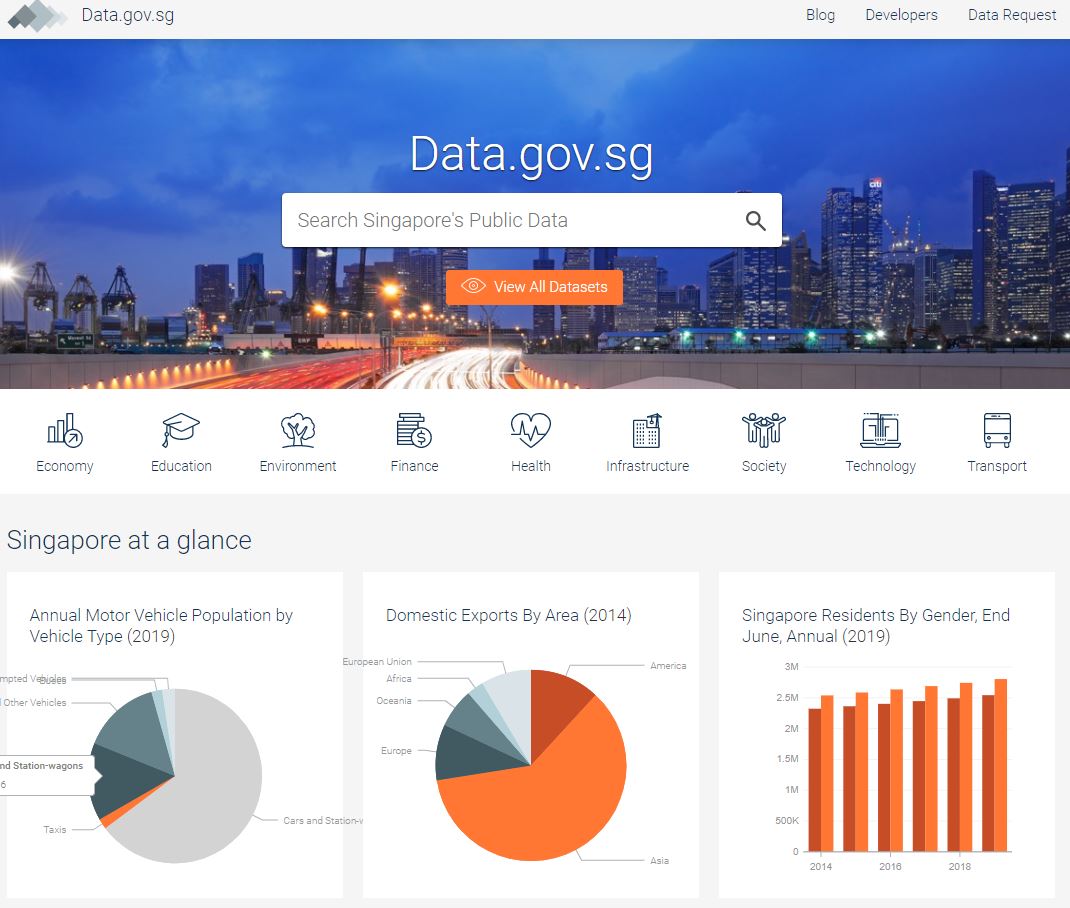Click the '2016' axis label on bar chart
The height and width of the screenshot is (908, 1070).
(x=890, y=866)
